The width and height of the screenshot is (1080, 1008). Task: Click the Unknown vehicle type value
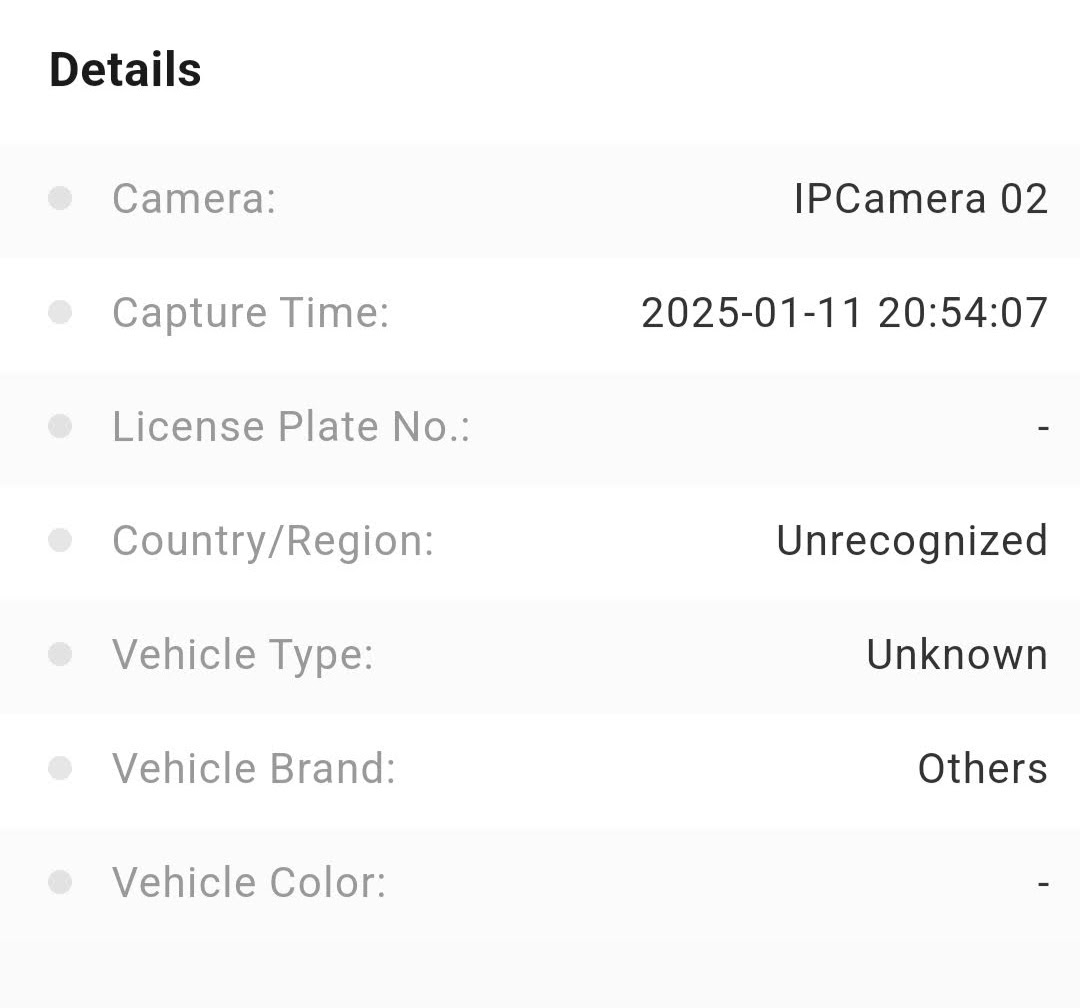pyautogui.click(x=956, y=655)
